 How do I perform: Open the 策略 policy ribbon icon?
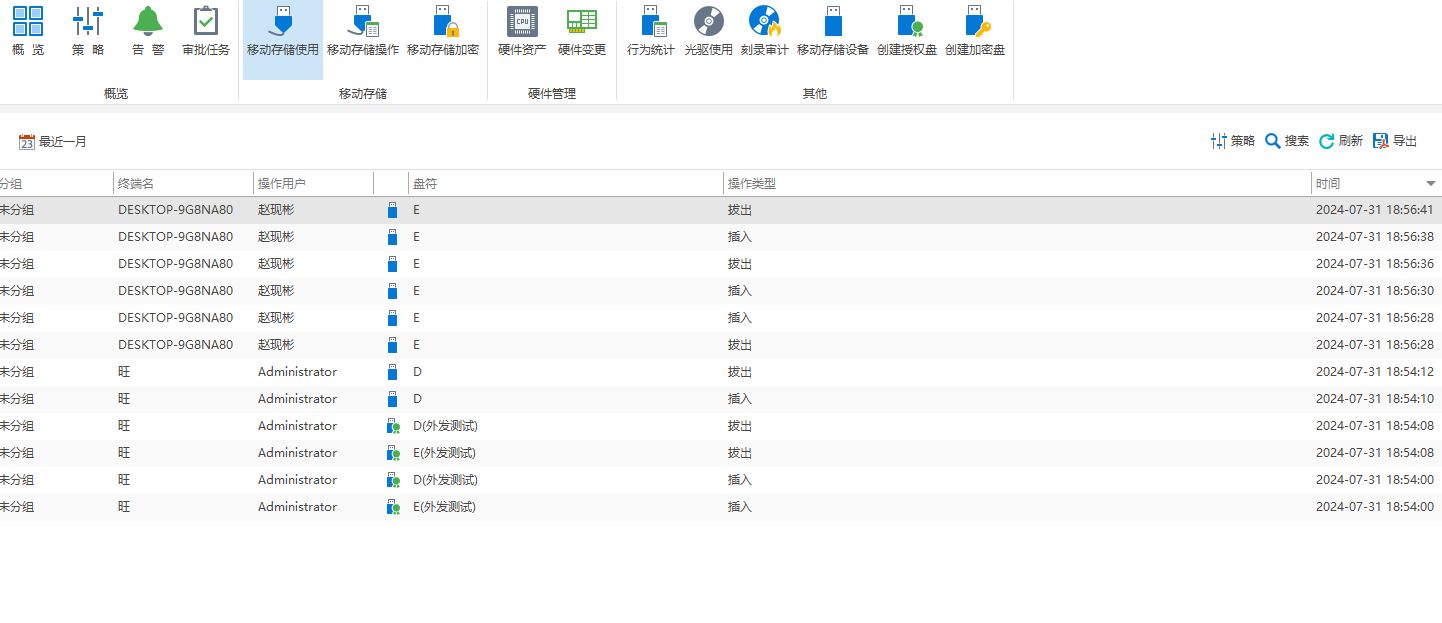coord(88,31)
